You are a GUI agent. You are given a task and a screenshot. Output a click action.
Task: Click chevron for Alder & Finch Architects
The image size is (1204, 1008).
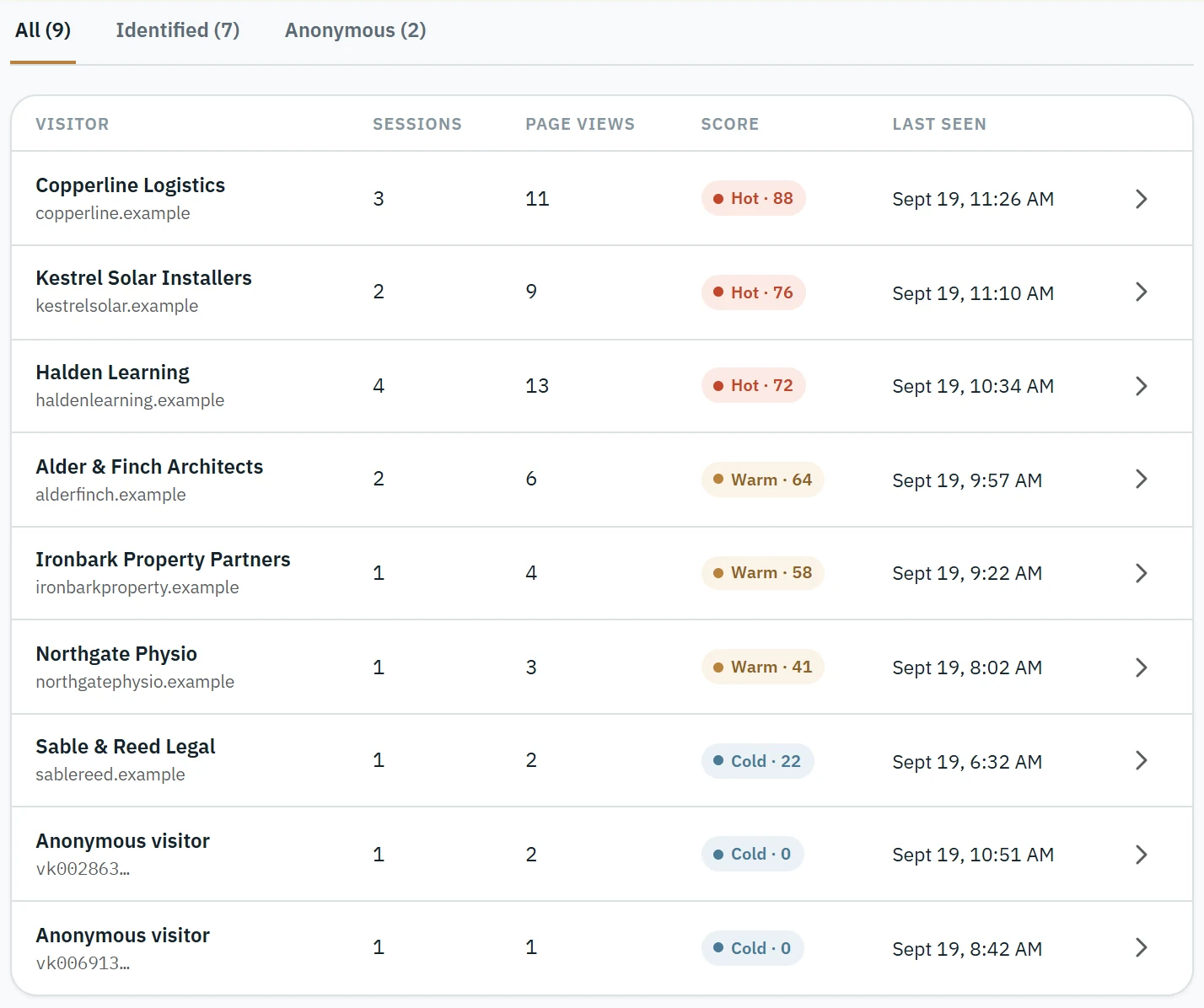pyautogui.click(x=1141, y=479)
